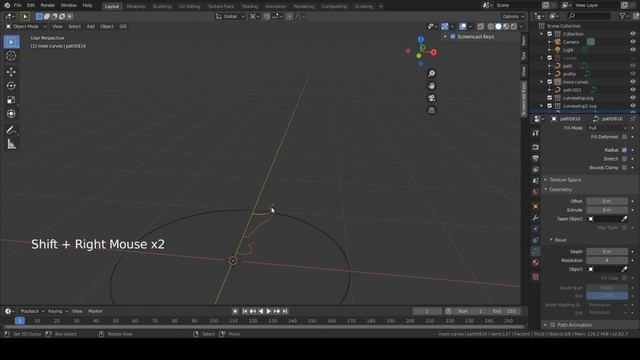
Task: Jump to the end frame
Action: [285, 311]
